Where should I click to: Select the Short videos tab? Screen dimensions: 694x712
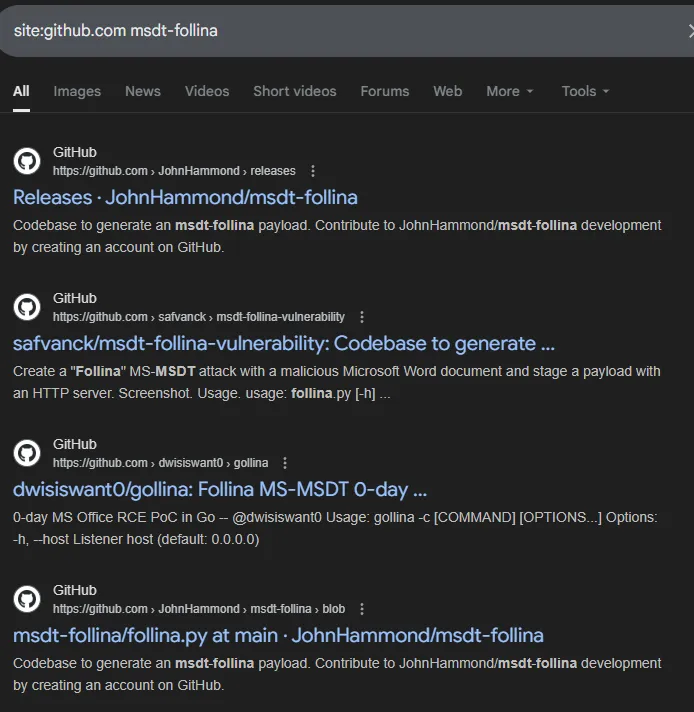pos(294,91)
